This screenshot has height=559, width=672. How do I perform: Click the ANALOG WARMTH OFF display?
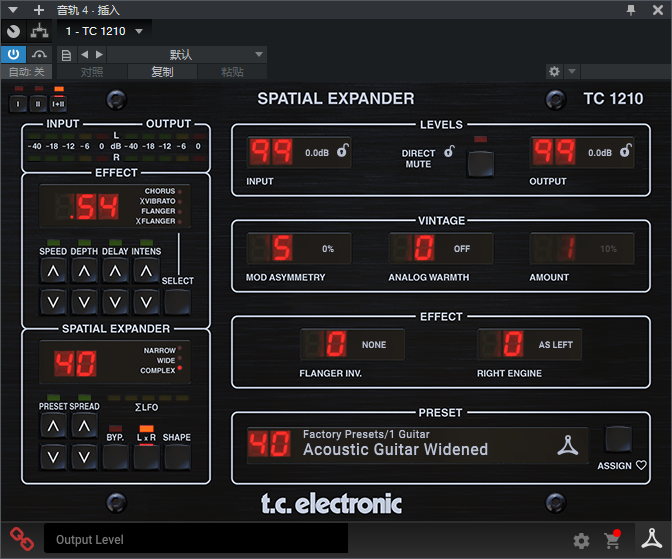click(441, 248)
